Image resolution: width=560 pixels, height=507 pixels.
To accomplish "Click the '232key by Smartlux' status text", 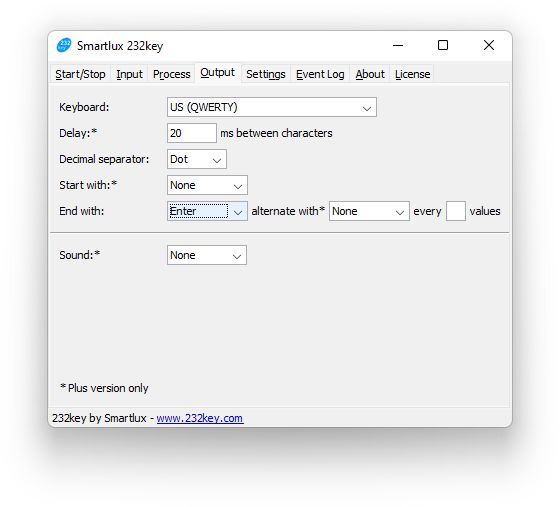I will pyautogui.click(x=99, y=418).
